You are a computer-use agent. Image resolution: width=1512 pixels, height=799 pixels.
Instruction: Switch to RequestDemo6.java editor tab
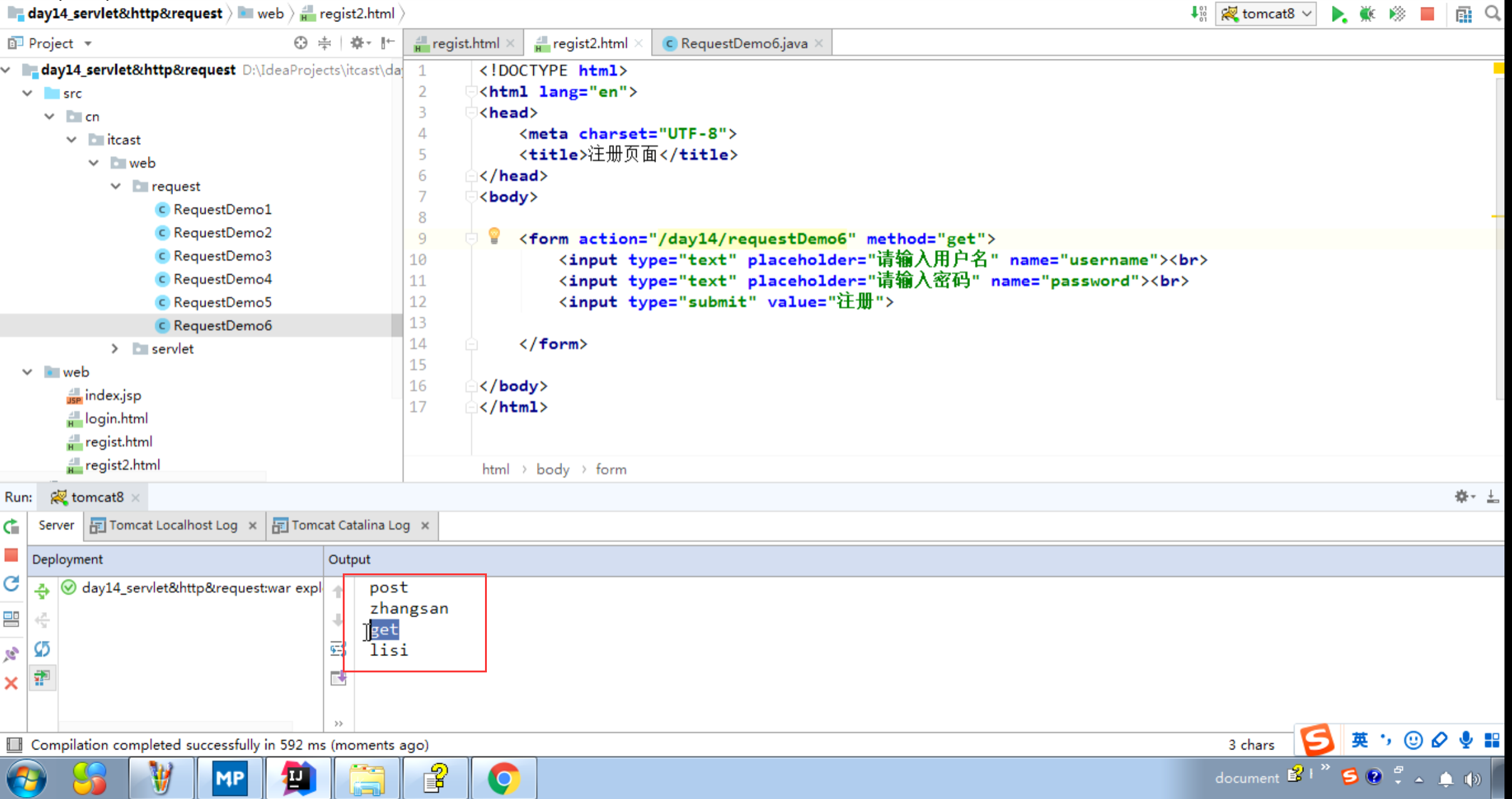pos(743,43)
